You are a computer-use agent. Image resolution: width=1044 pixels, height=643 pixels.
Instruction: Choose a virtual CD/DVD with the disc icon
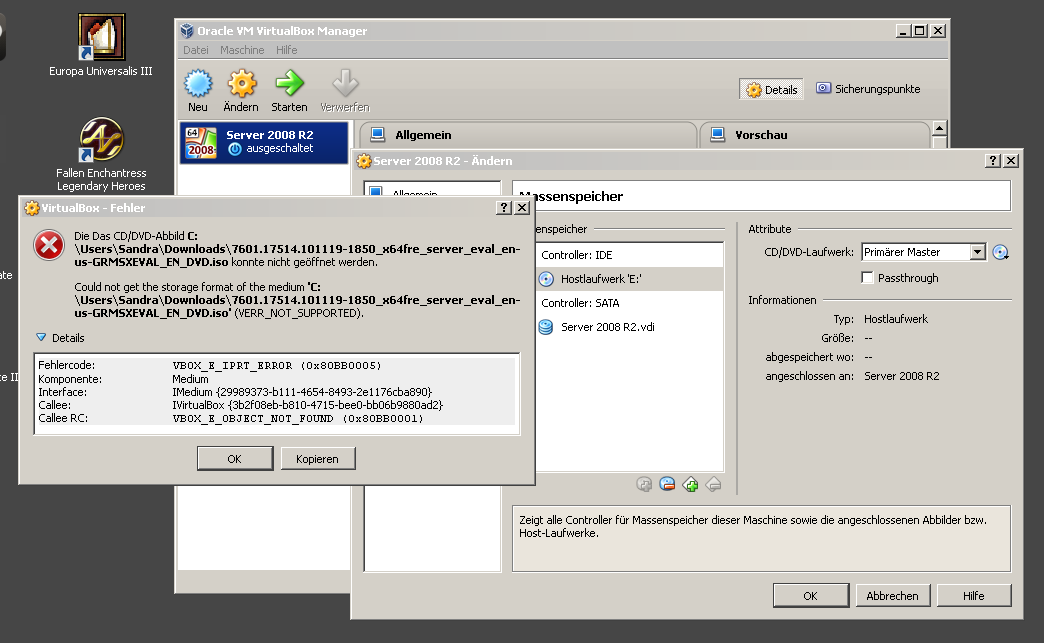pos(1000,252)
